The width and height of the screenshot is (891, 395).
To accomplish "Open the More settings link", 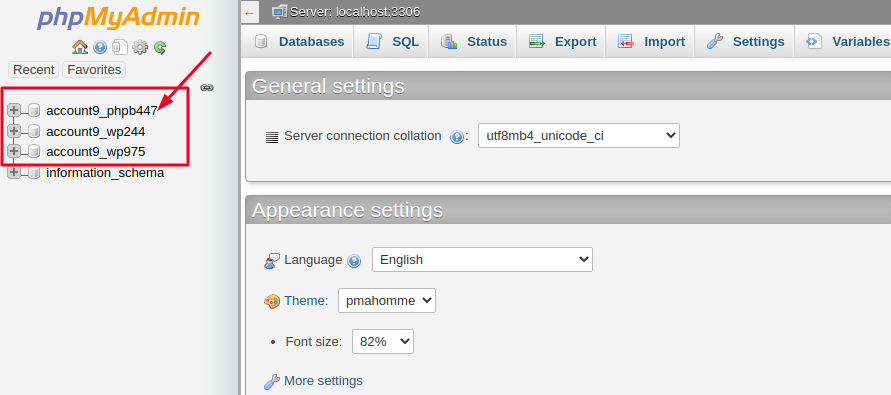I will pyautogui.click(x=323, y=380).
